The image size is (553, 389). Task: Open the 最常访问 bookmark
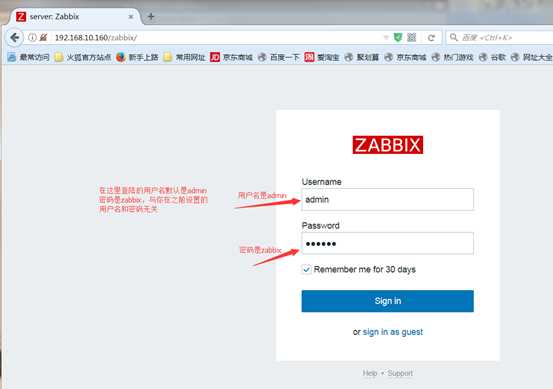point(29,57)
